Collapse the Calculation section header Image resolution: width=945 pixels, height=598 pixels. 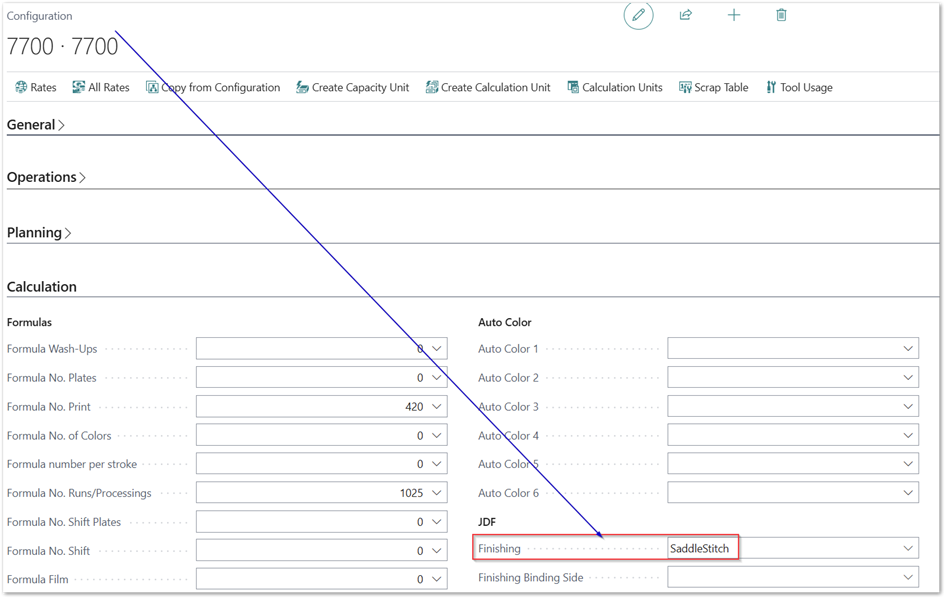(x=42, y=287)
